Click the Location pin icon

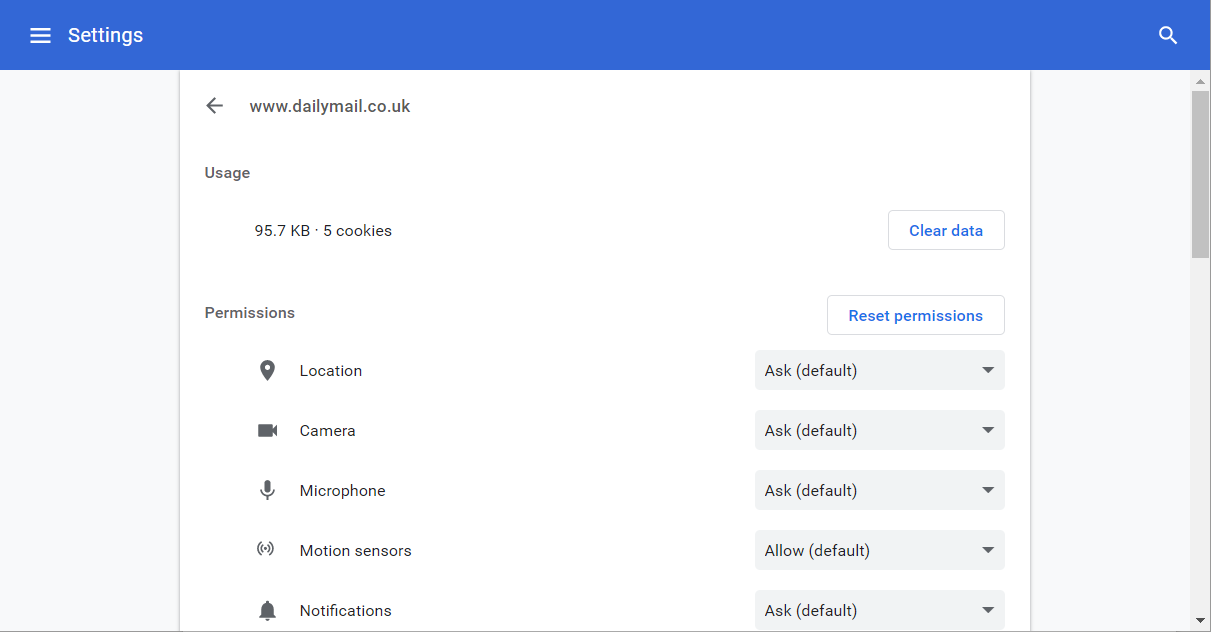coord(267,371)
